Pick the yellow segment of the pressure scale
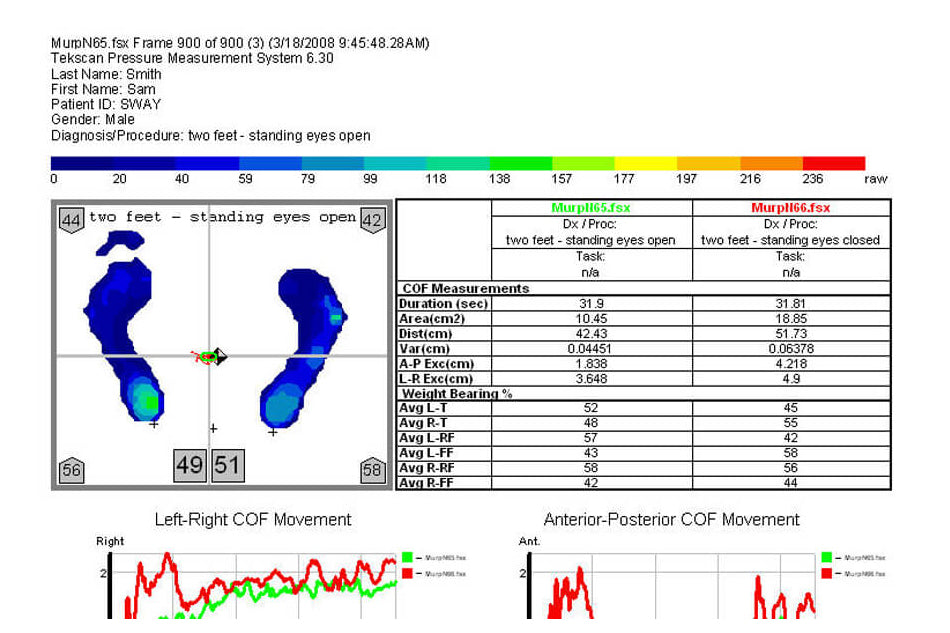 (645, 163)
